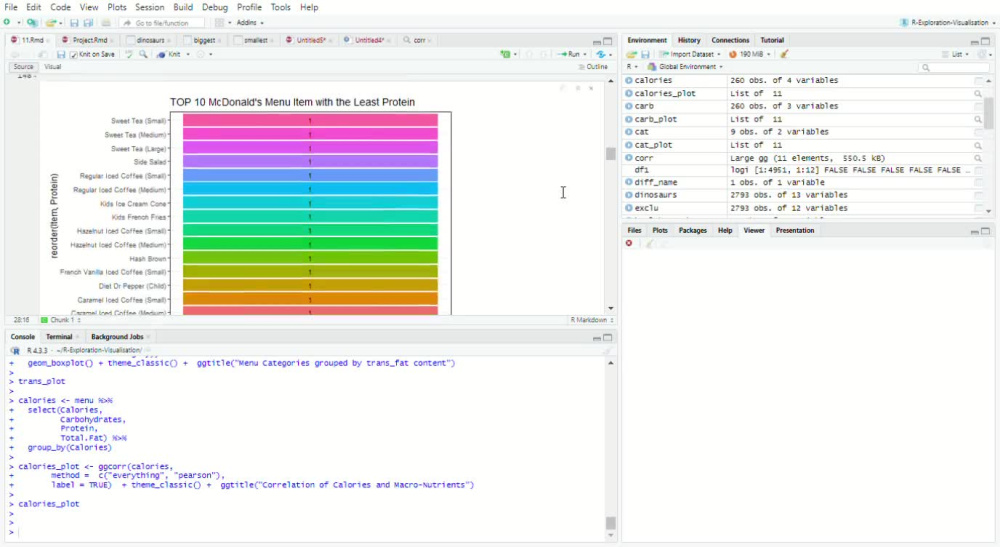Click the editor vertical scrollbar thumb
Screen dimensions: 1000x547
coord(610,154)
